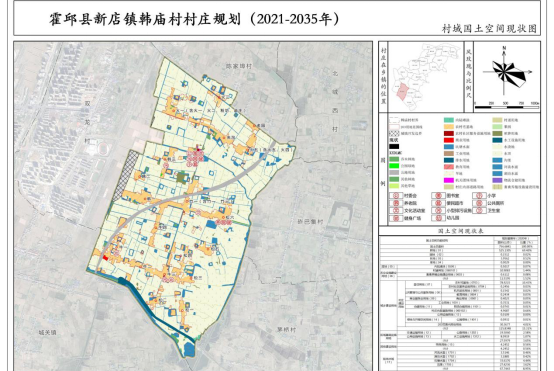Click the 健身广场 legend symbol icon
This screenshot has height=371, width=554.
[396, 218]
